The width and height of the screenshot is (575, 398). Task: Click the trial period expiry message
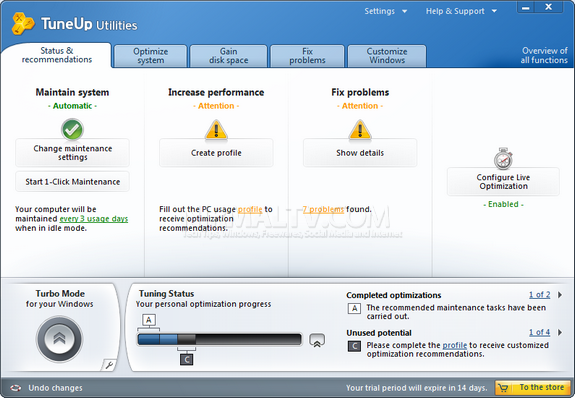coord(417,388)
